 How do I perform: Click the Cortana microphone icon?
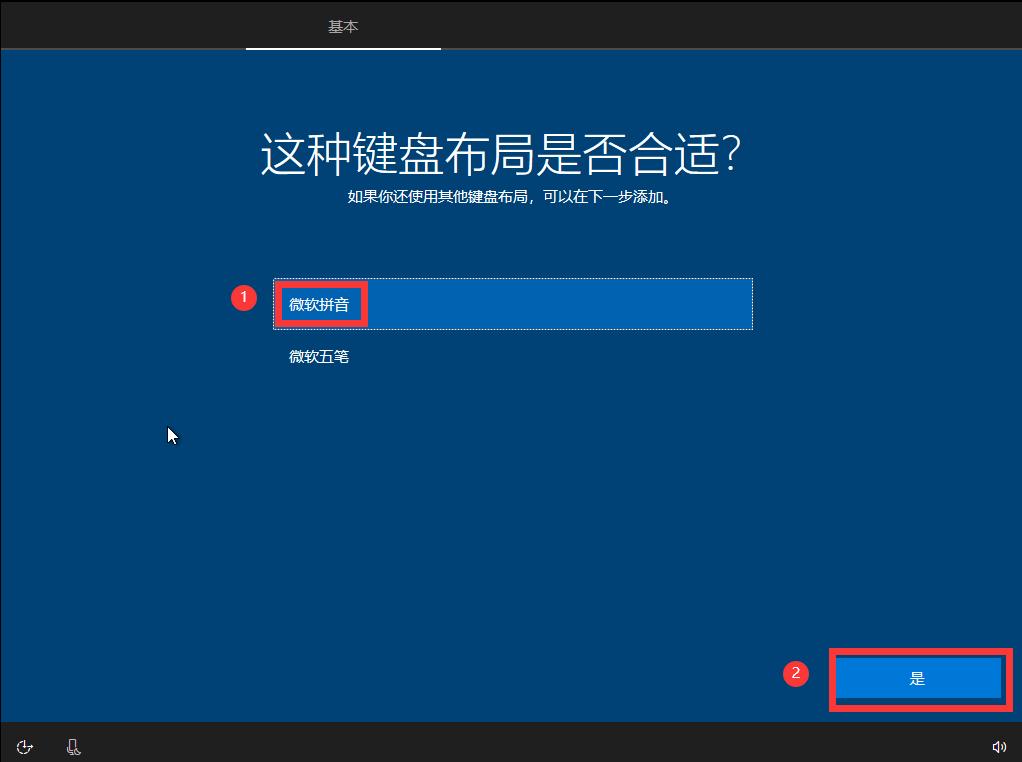[x=74, y=747]
